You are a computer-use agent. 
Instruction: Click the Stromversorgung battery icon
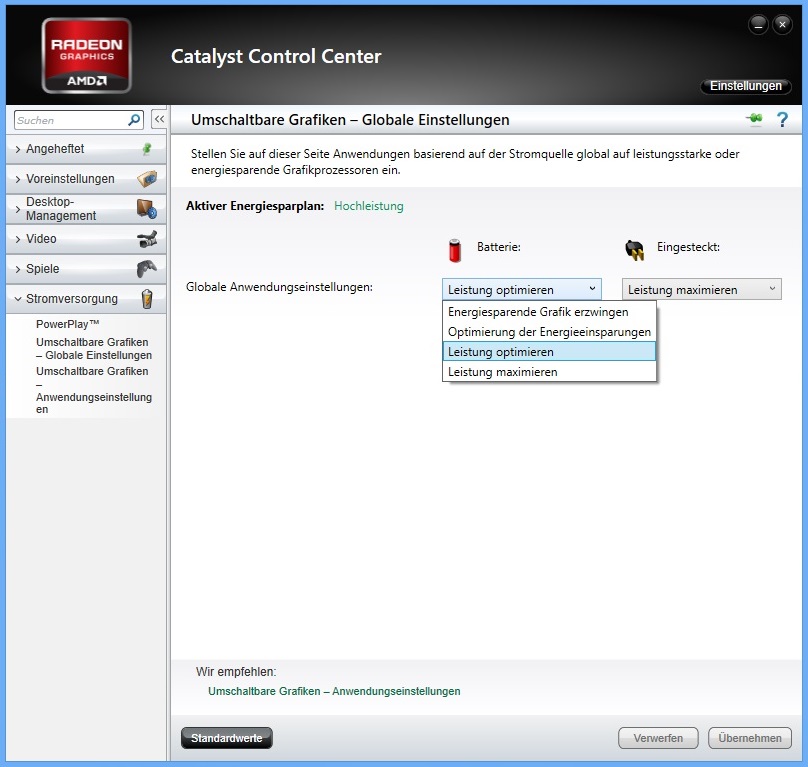(x=147, y=299)
